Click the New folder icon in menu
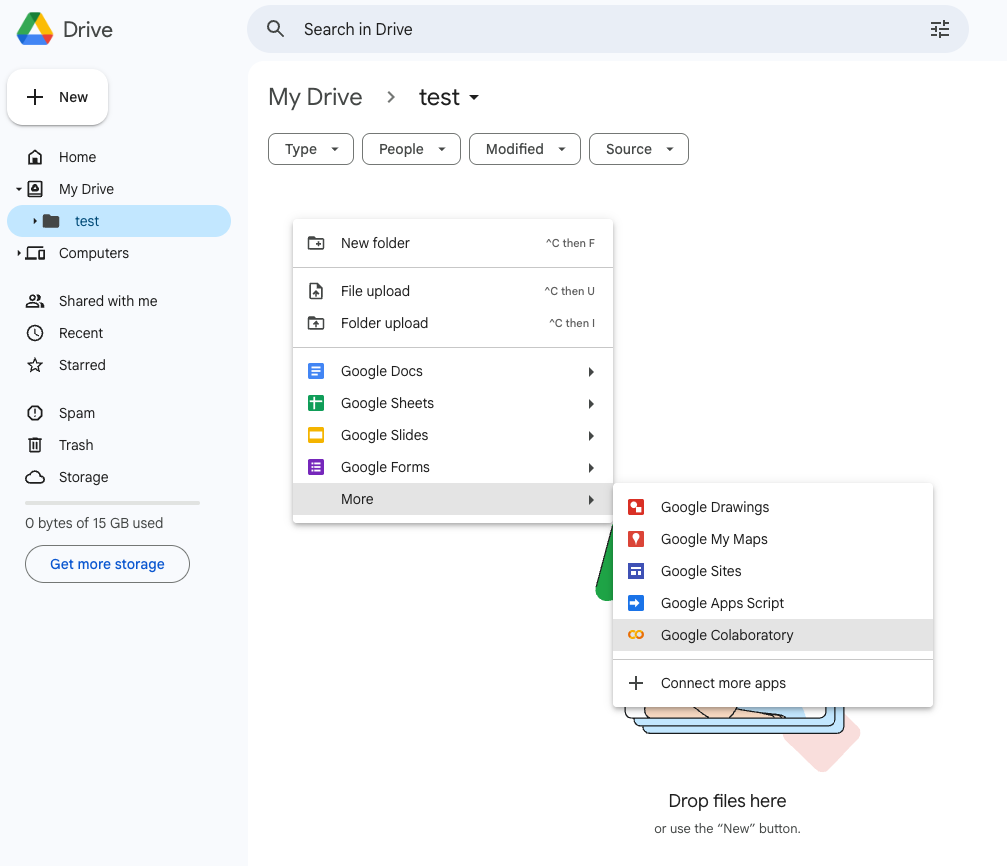The image size is (1007, 866). click(316, 243)
